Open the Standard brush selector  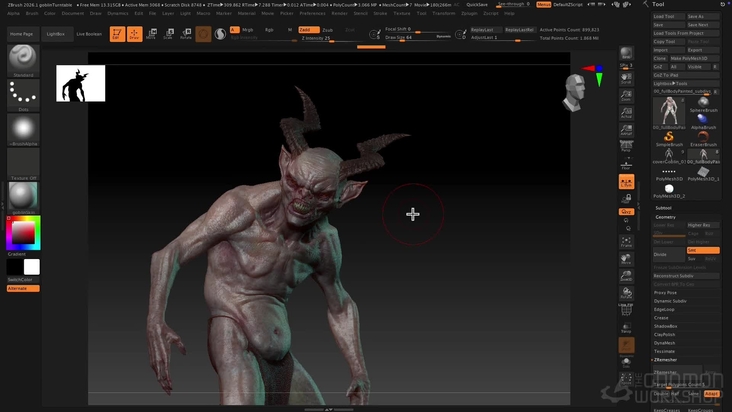(x=23, y=61)
